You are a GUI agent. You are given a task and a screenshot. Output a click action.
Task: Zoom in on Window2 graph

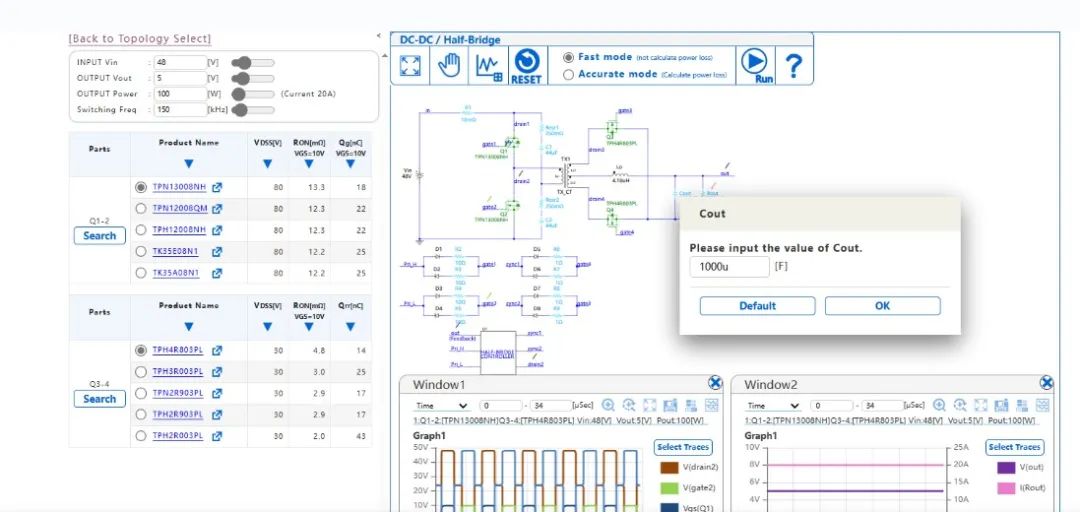click(939, 405)
